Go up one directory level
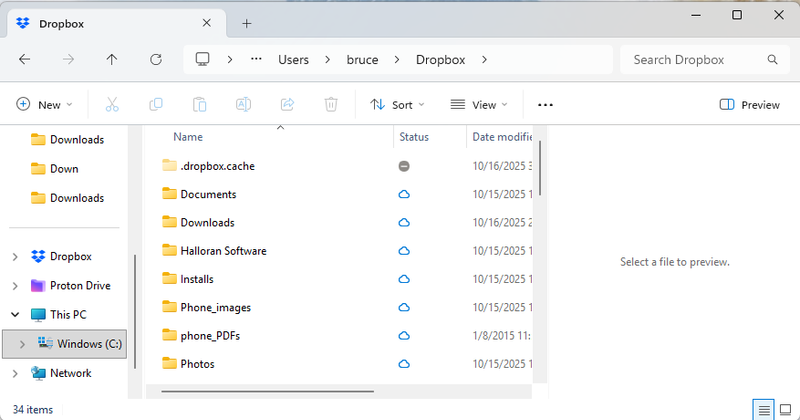800x420 pixels. [x=112, y=60]
